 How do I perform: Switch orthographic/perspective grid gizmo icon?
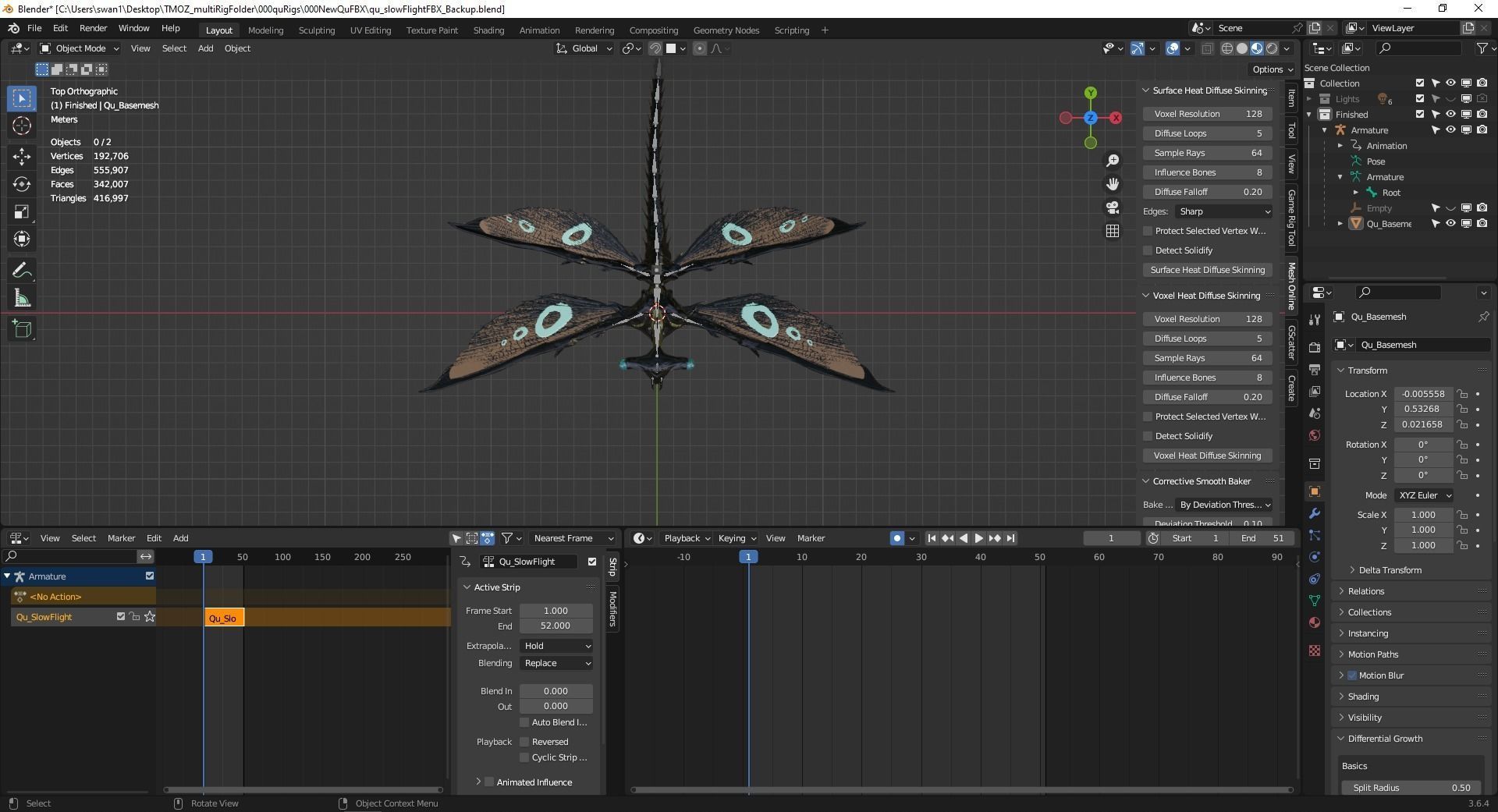click(1113, 231)
